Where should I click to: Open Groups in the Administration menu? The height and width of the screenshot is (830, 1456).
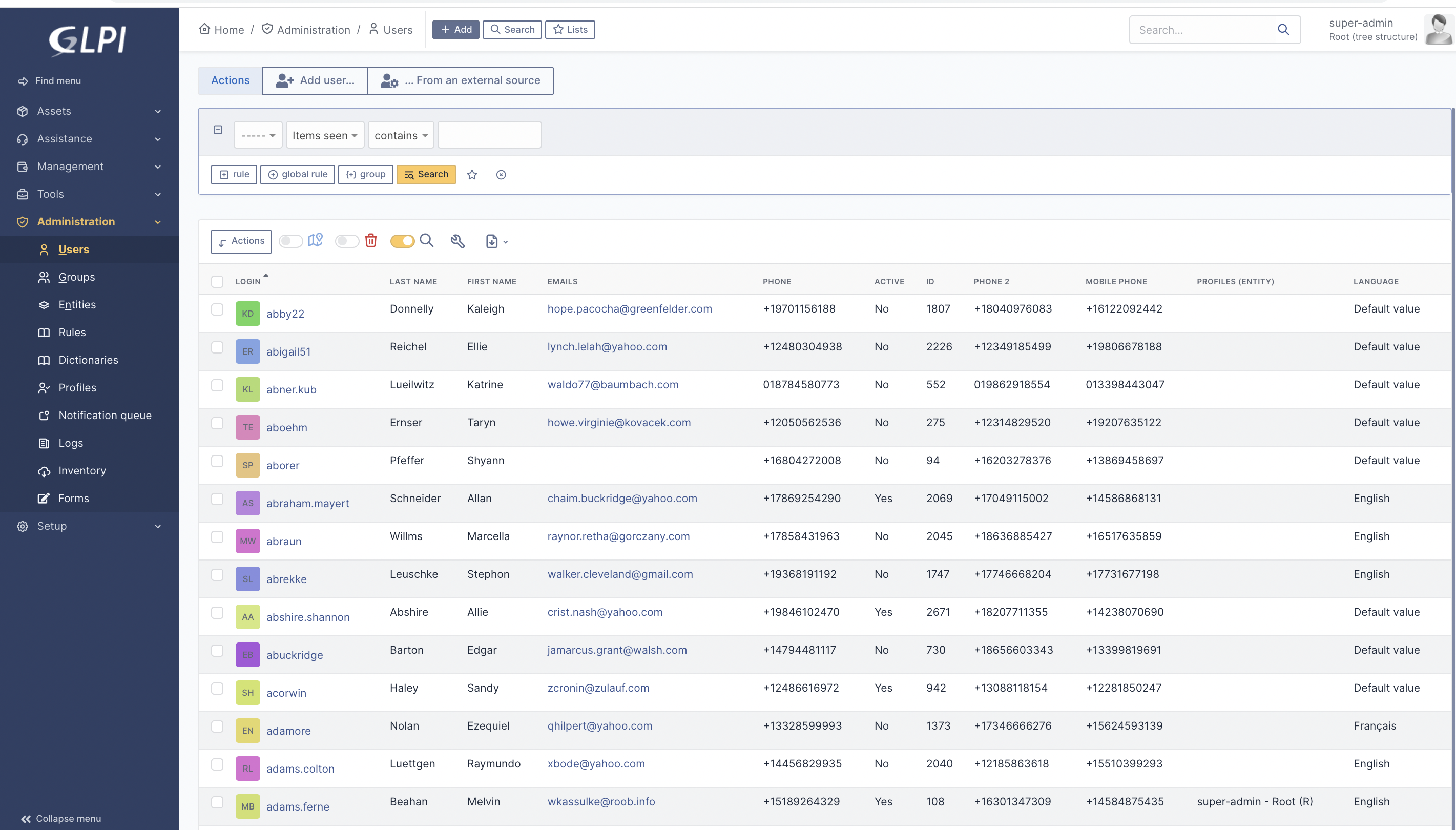pos(76,277)
